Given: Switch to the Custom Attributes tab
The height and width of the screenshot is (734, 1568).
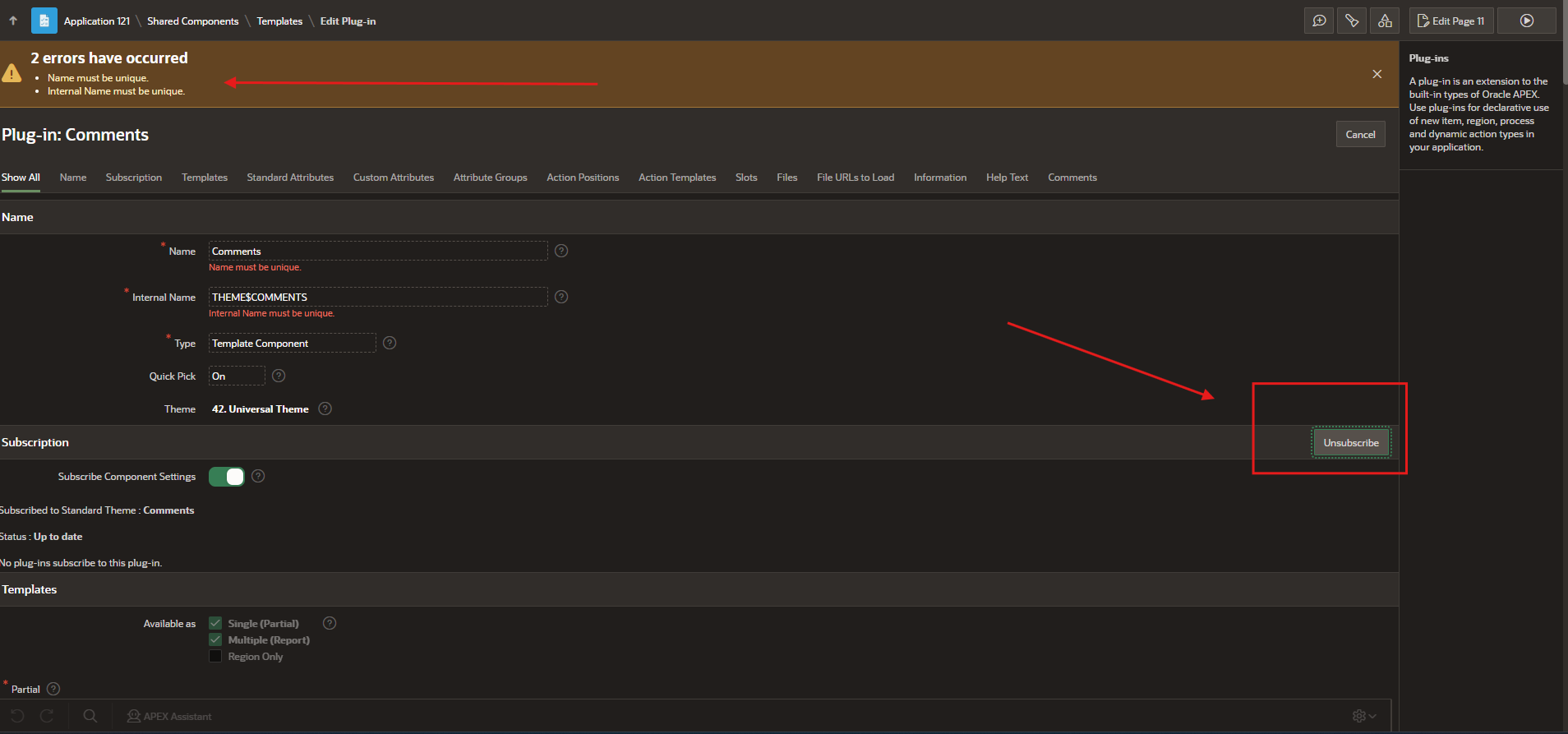Looking at the screenshot, I should (x=393, y=178).
